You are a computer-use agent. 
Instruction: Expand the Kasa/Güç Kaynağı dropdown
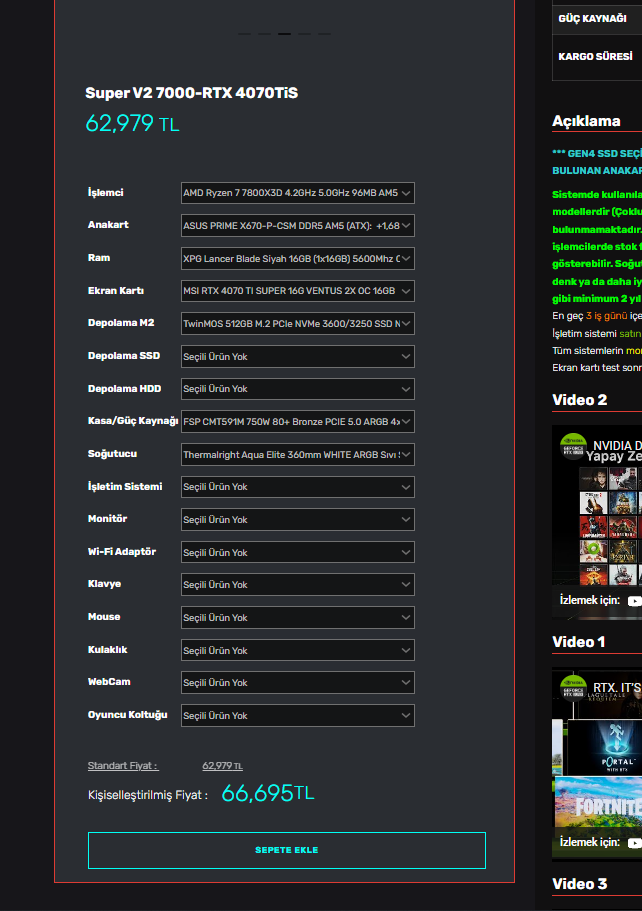coord(297,422)
